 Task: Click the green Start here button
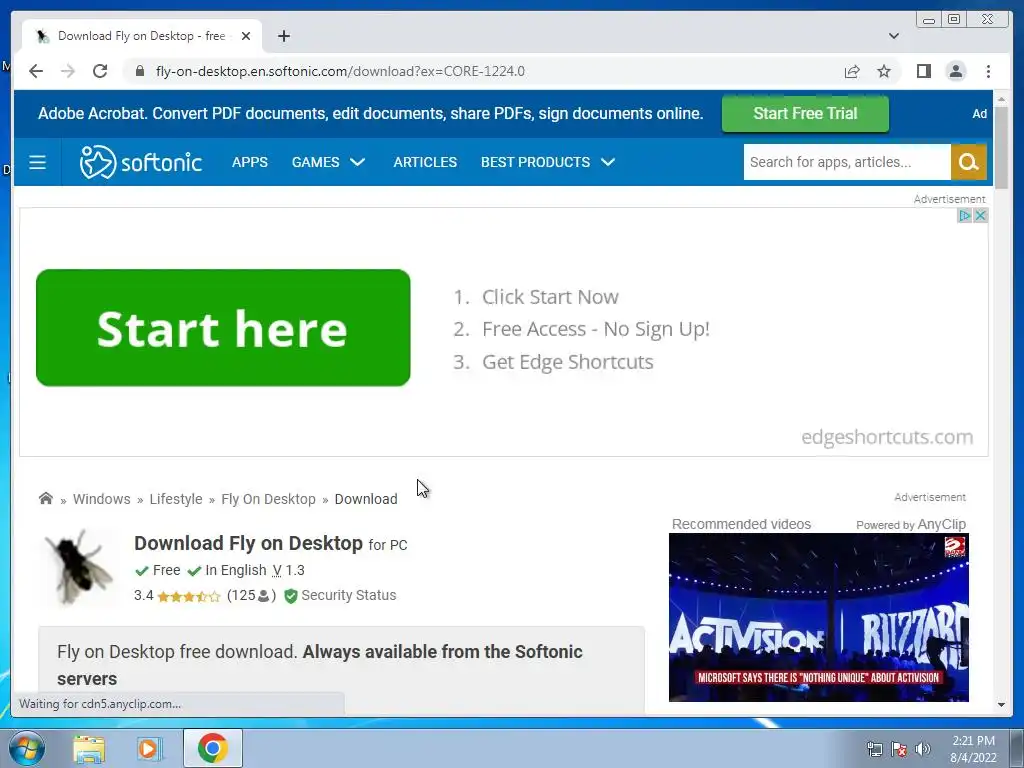coord(223,328)
